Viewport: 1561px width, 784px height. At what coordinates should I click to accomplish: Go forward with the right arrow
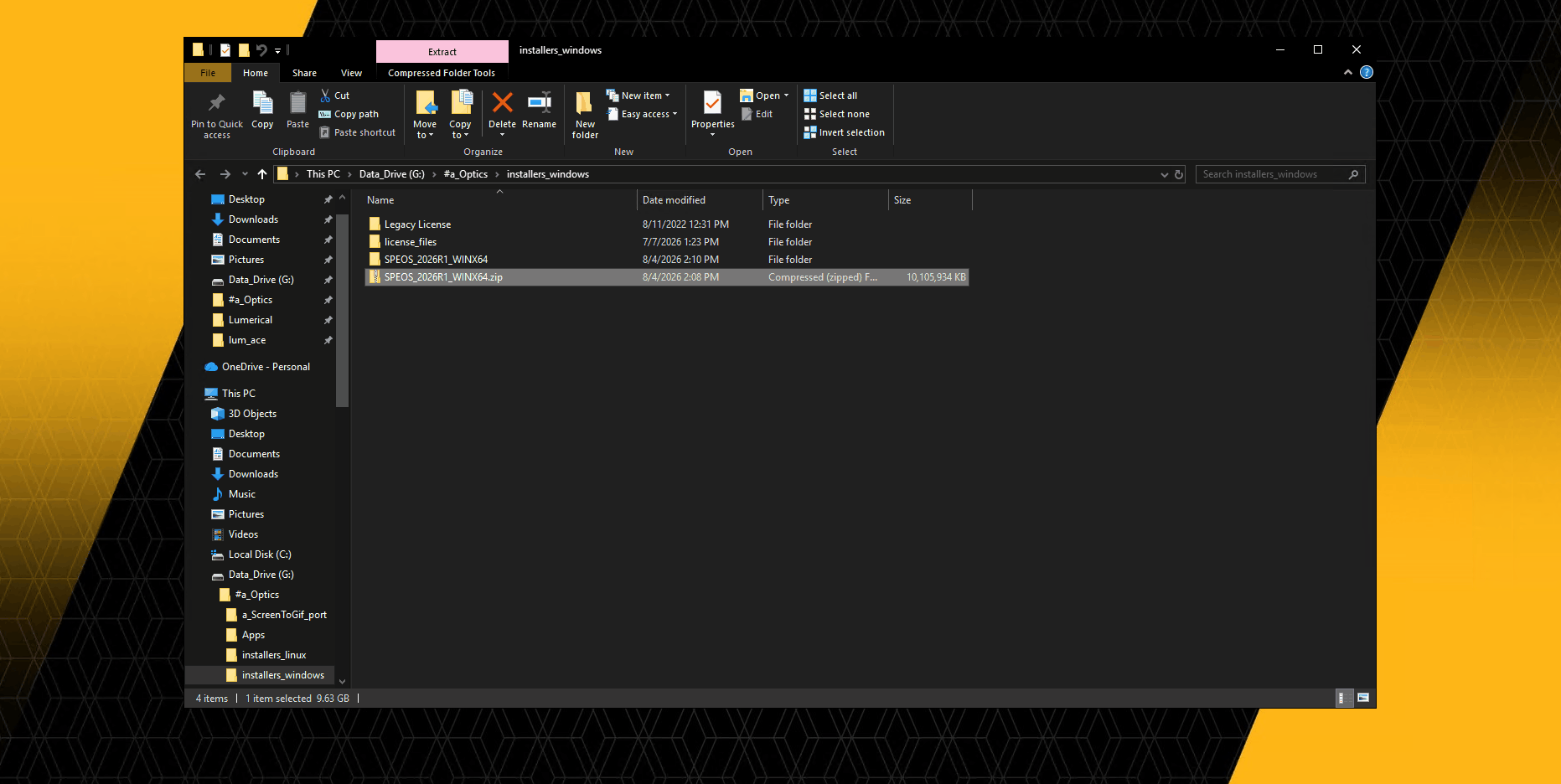click(x=225, y=174)
